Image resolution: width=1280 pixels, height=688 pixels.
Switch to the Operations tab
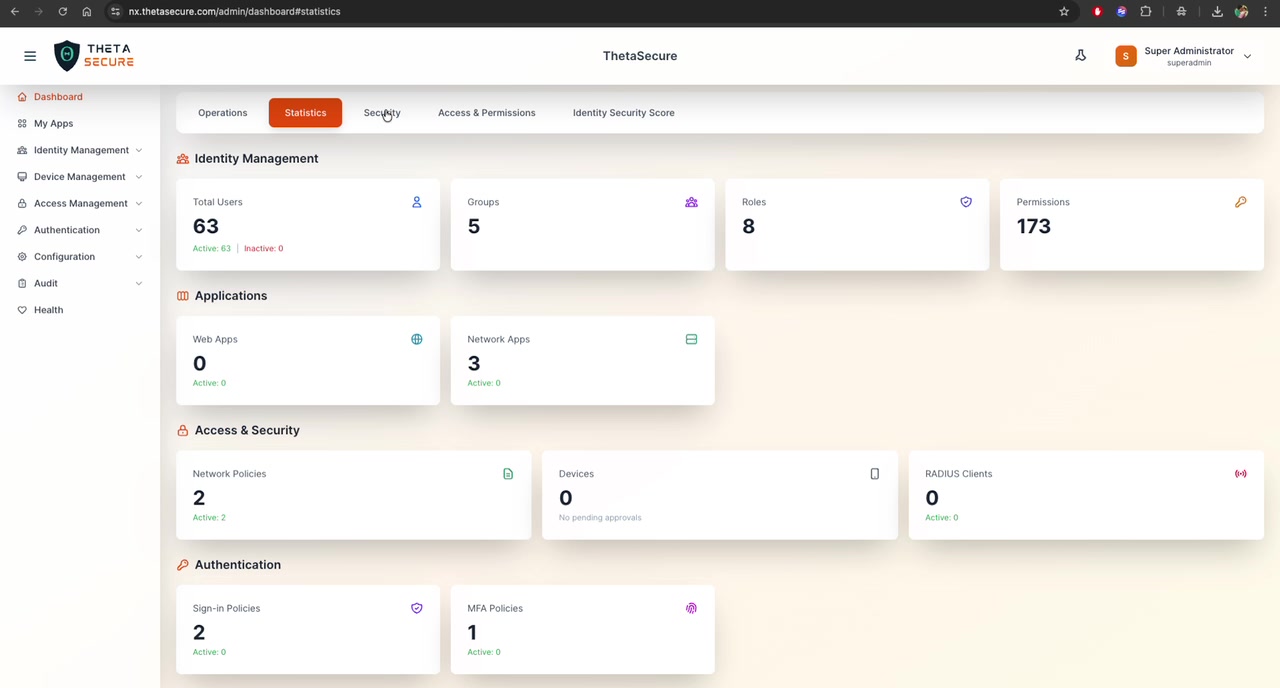click(222, 113)
